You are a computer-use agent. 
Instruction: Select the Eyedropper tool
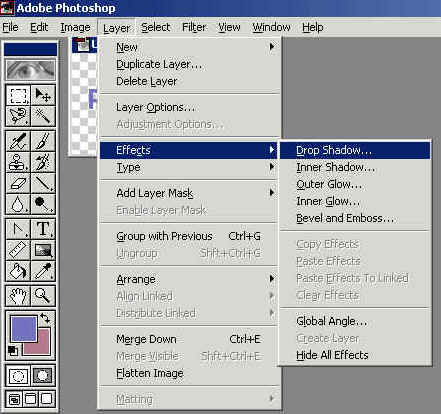click(x=43, y=271)
